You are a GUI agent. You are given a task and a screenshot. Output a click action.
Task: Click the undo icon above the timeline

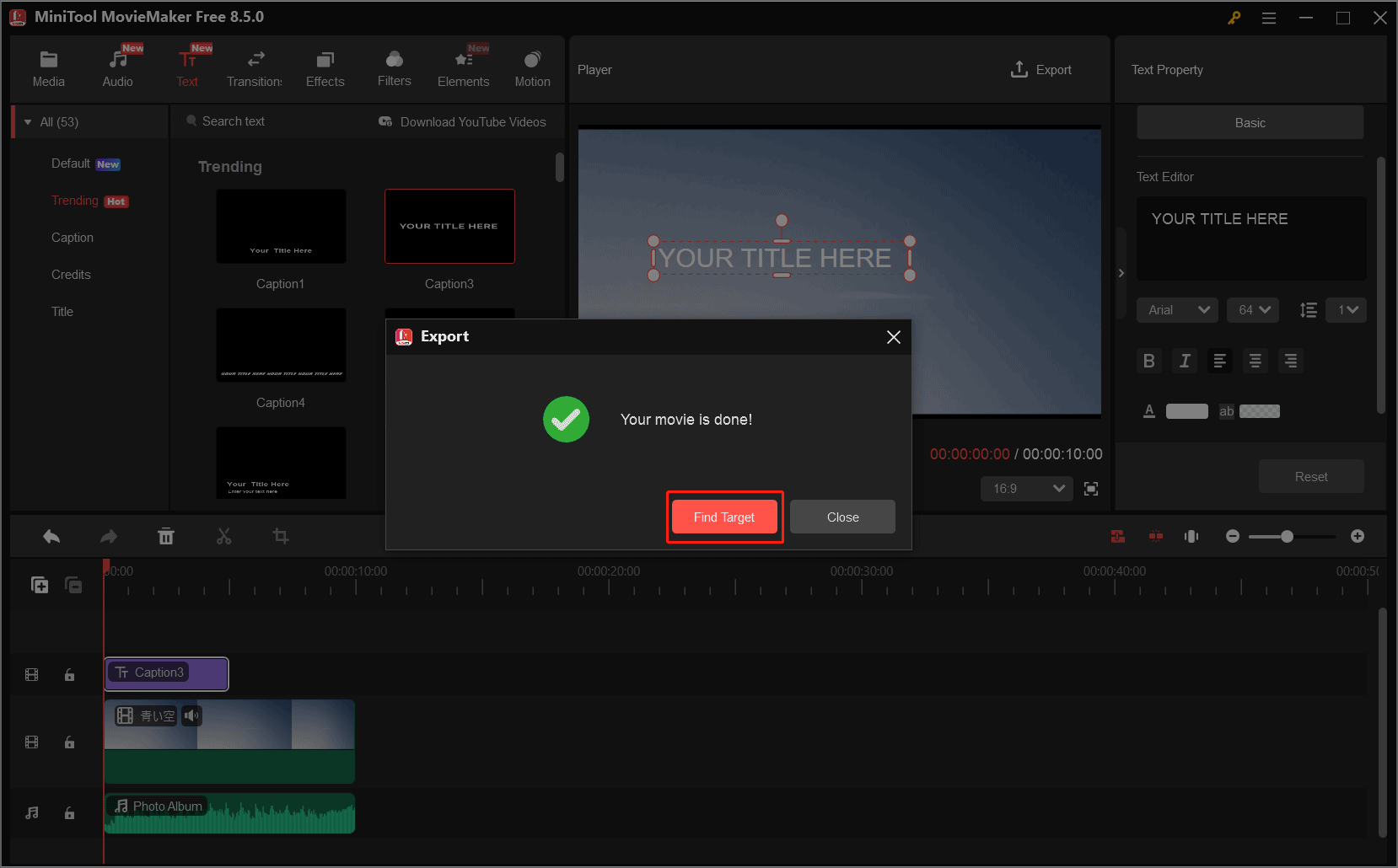(51, 536)
